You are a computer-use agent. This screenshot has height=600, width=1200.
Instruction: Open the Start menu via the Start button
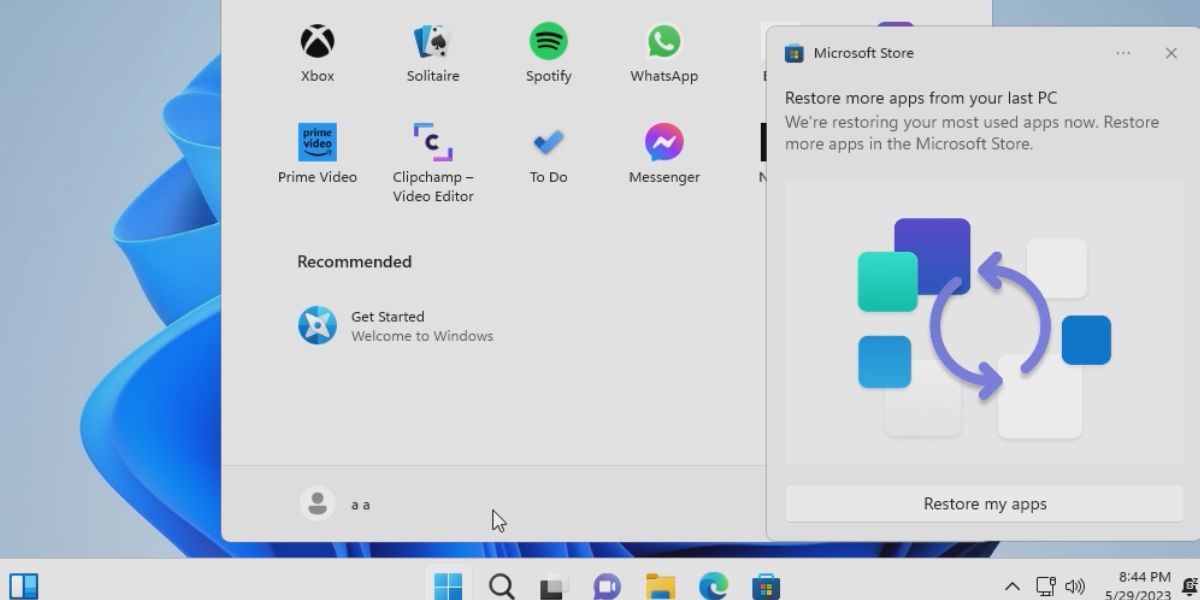pyautogui.click(x=447, y=585)
